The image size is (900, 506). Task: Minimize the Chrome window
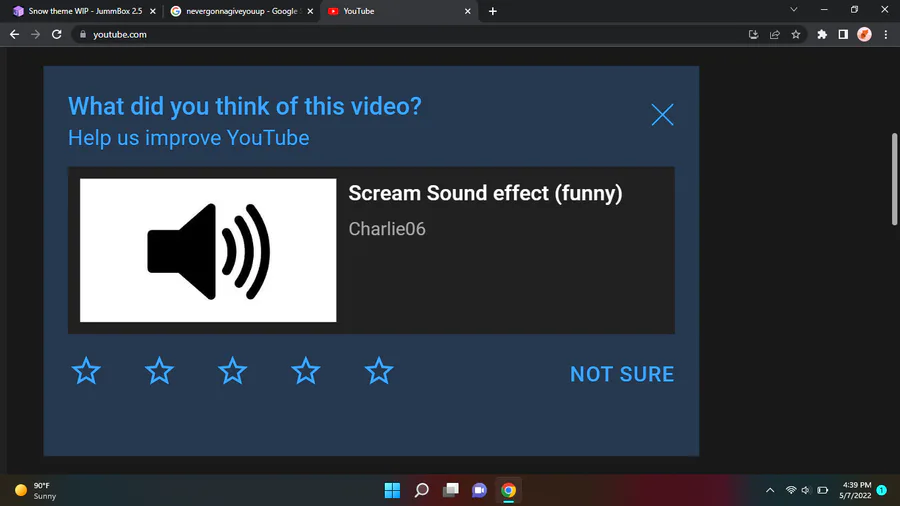[x=824, y=10]
